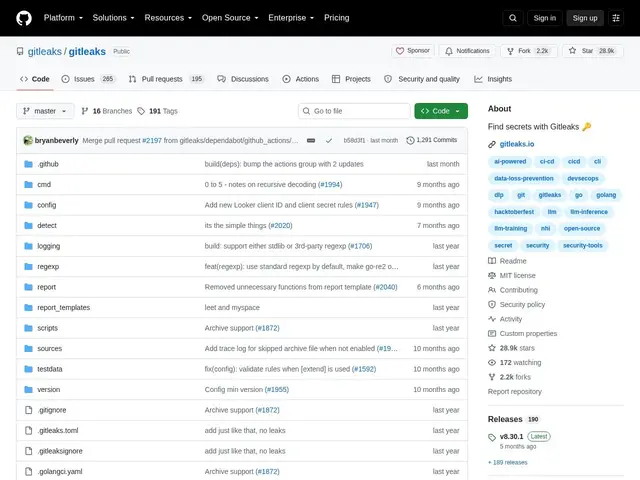Open the green Code dropdown button
640x480 pixels.
click(441, 111)
